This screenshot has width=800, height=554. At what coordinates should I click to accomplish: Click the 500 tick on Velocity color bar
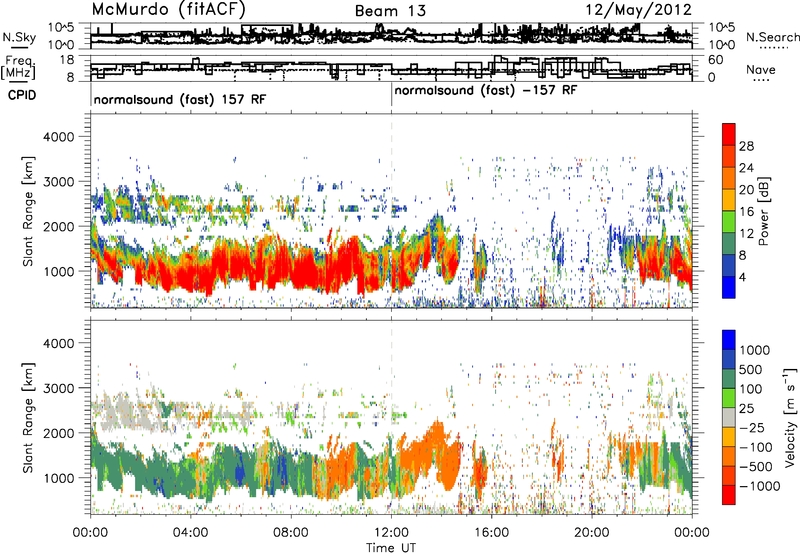tap(751, 370)
